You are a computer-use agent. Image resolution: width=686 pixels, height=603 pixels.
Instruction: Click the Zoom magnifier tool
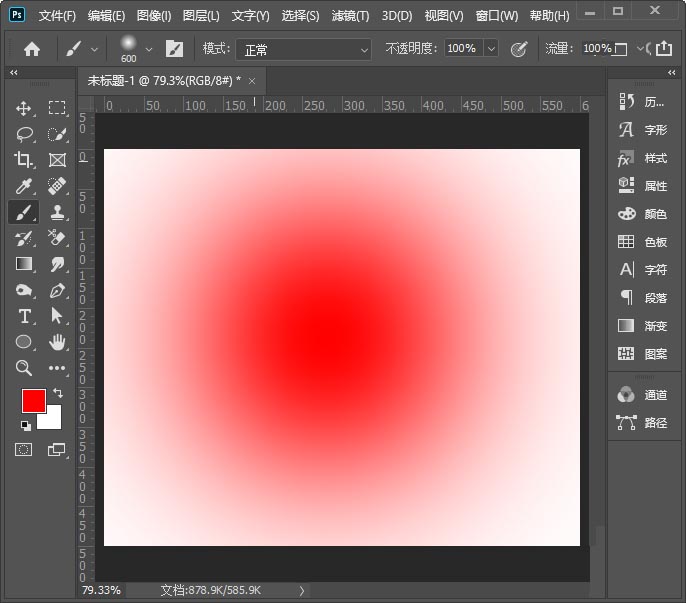pyautogui.click(x=24, y=368)
